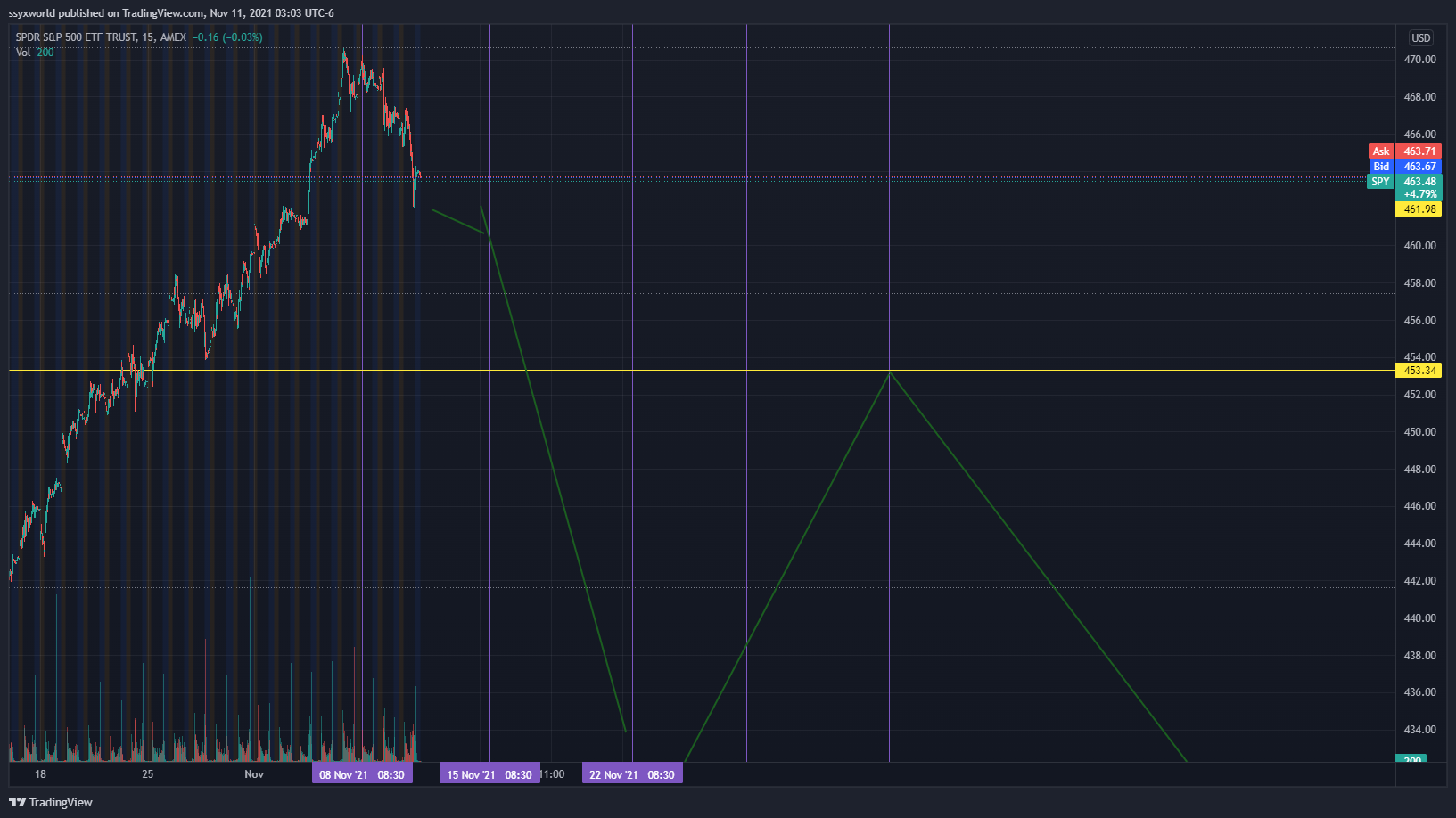The width and height of the screenshot is (1456, 818).
Task: Select the yellow 453.34 price level label
Action: pyautogui.click(x=1419, y=371)
